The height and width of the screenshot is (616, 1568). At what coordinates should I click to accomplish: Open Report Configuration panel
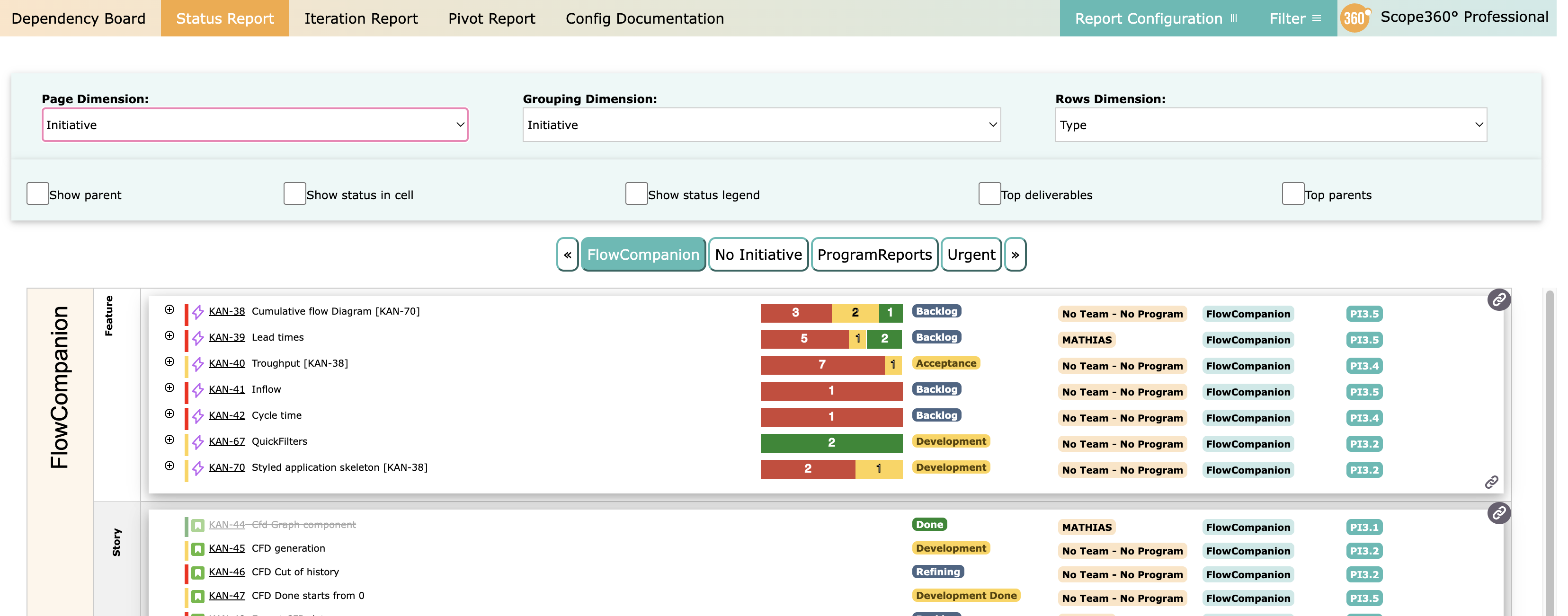[x=1156, y=18]
